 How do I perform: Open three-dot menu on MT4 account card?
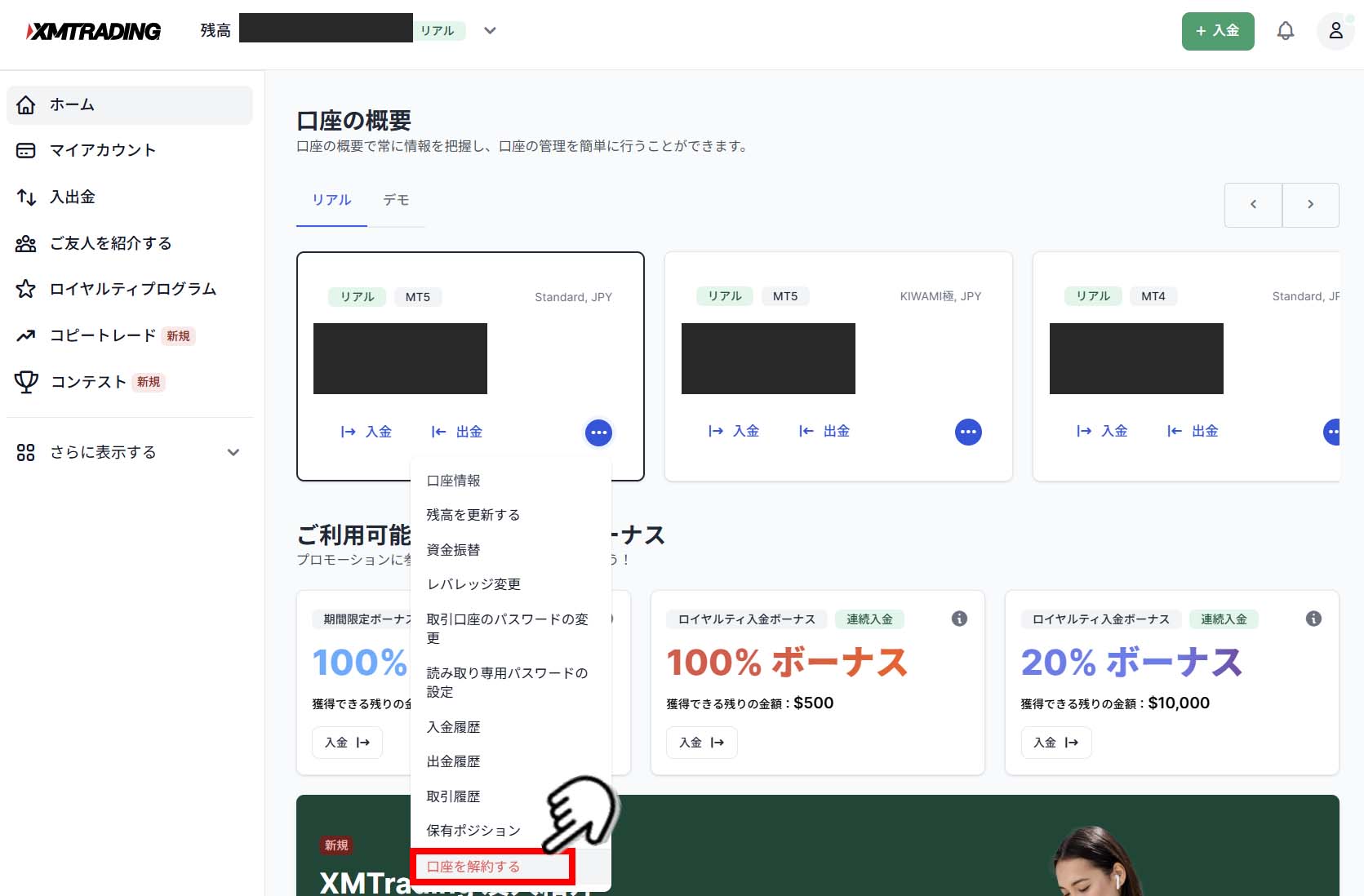1332,432
